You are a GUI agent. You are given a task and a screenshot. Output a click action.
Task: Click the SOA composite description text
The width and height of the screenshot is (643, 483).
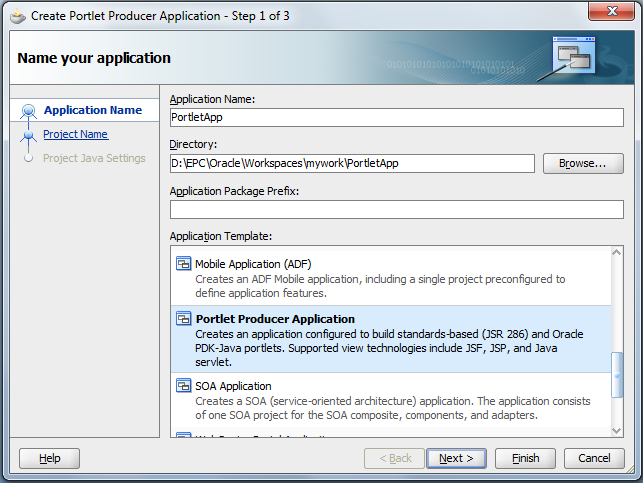pyautogui.click(x=393, y=408)
